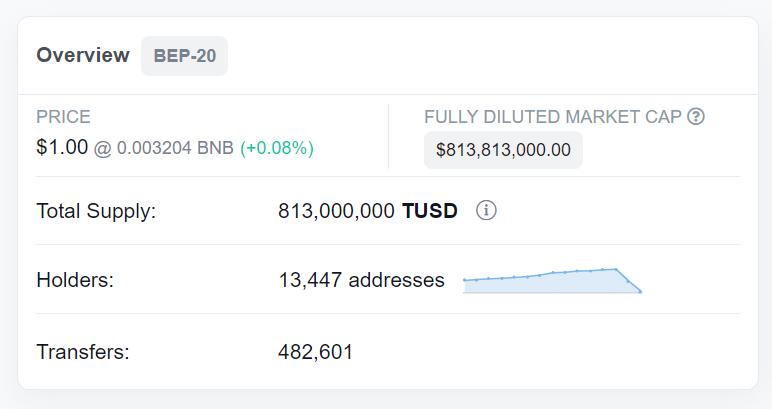This screenshot has width=772, height=409.
Task: Open the holders trend sparkline chart
Action: (551, 281)
